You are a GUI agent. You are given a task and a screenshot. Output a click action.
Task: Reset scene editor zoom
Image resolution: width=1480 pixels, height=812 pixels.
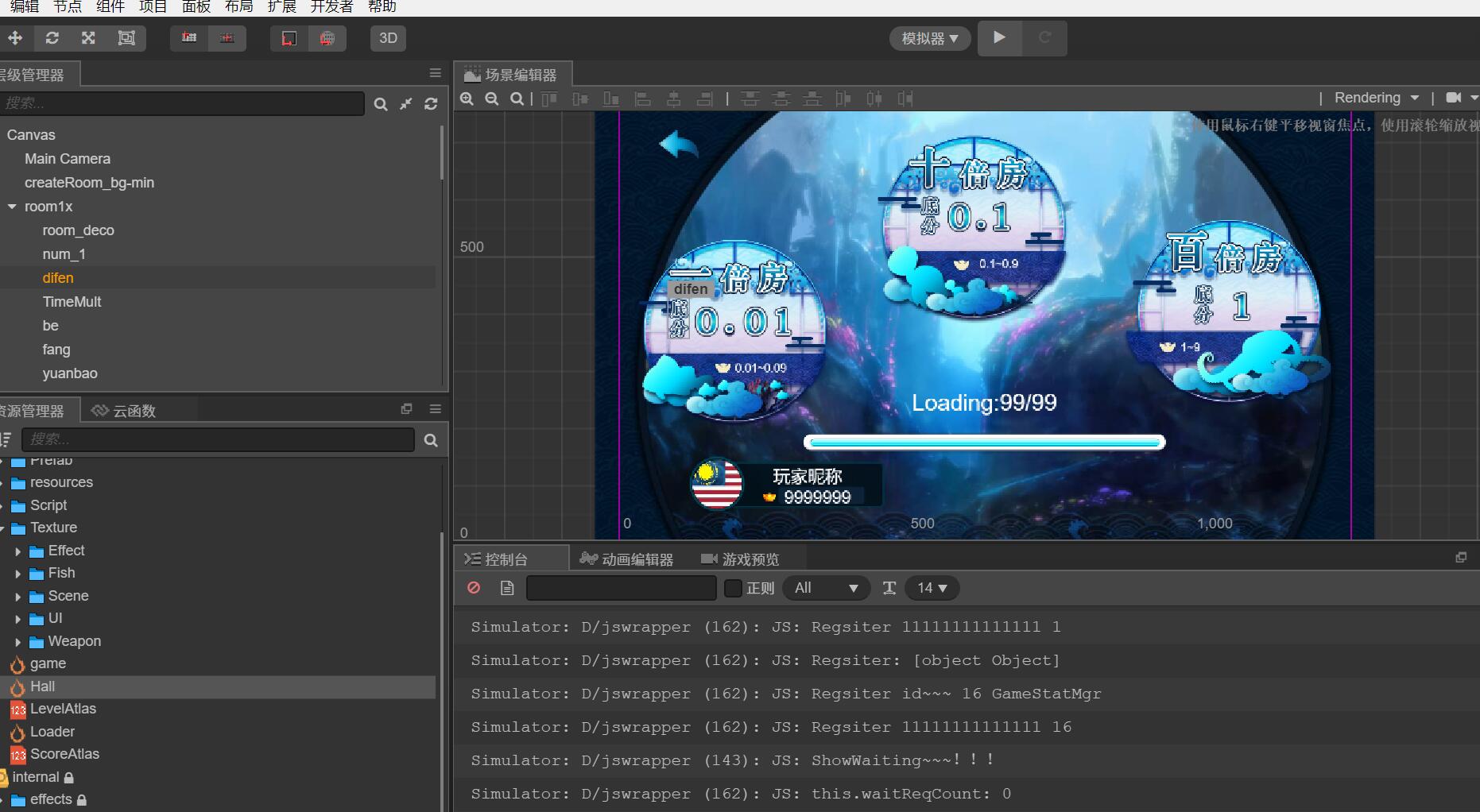click(x=517, y=99)
